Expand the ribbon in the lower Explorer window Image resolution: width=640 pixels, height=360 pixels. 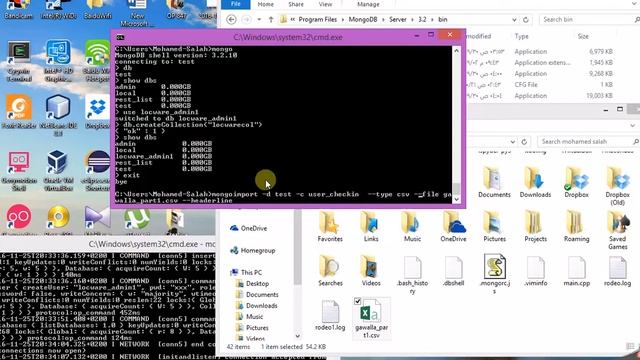click(x=633, y=126)
